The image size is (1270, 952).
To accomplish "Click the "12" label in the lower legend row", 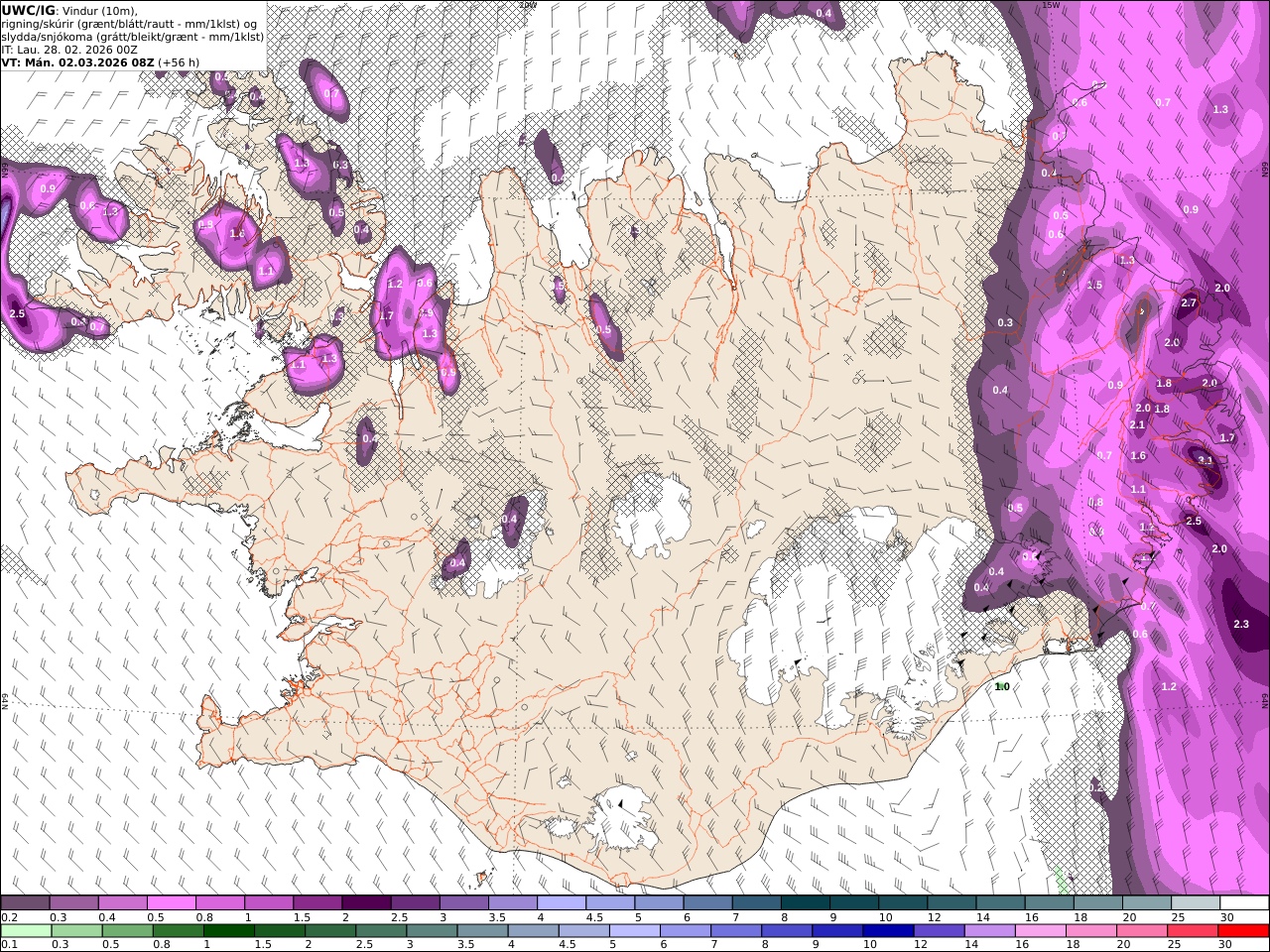I will tap(921, 945).
